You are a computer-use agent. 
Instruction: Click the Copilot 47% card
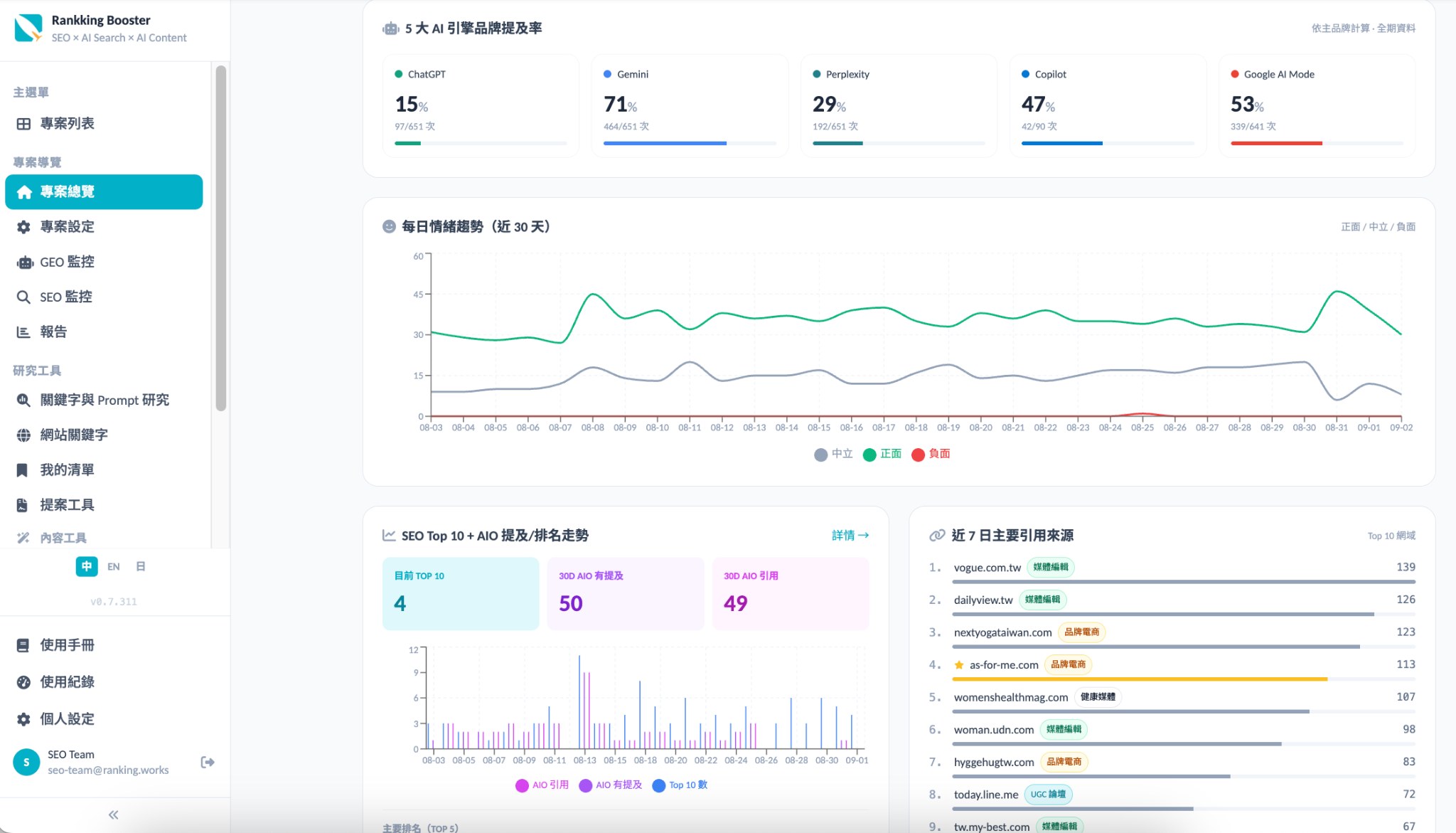[x=1108, y=105]
